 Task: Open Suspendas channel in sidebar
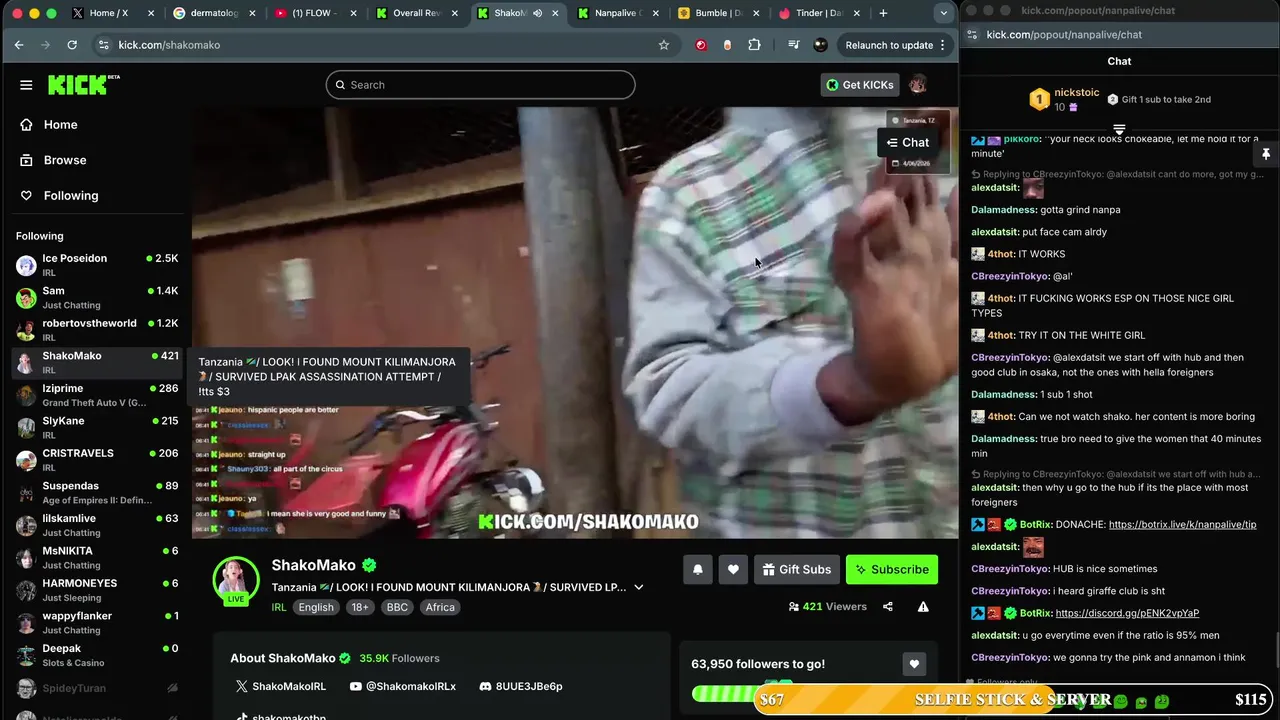(x=96, y=492)
